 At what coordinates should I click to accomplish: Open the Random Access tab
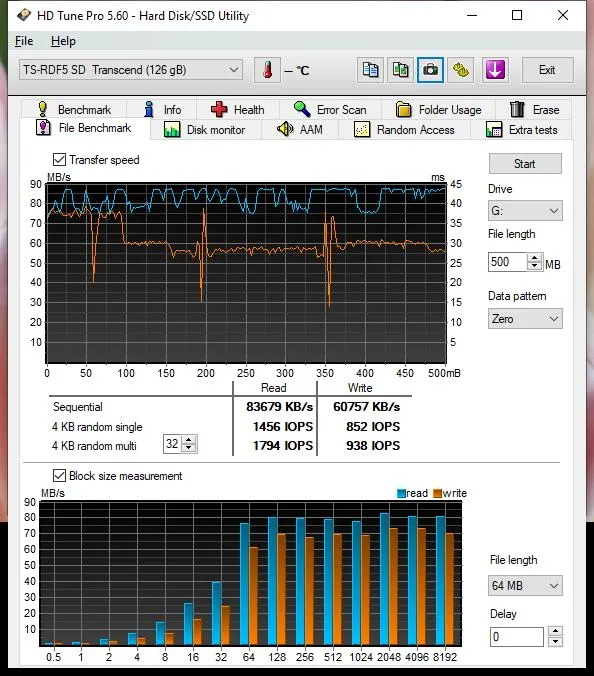[x=404, y=130]
